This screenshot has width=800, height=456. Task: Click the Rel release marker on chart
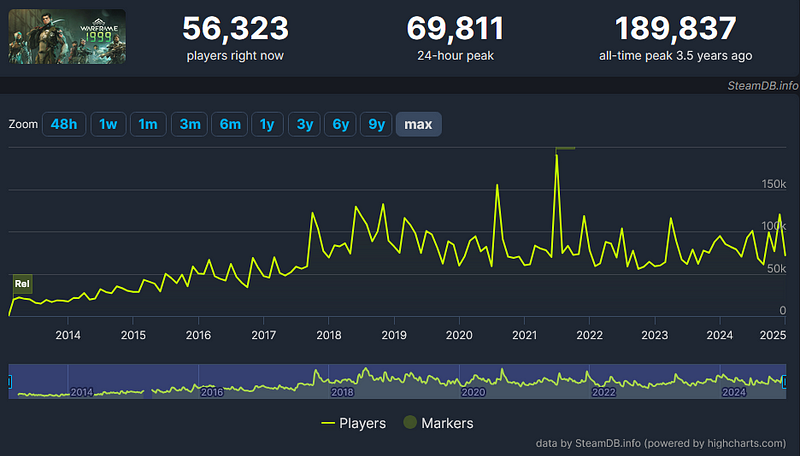(x=22, y=284)
